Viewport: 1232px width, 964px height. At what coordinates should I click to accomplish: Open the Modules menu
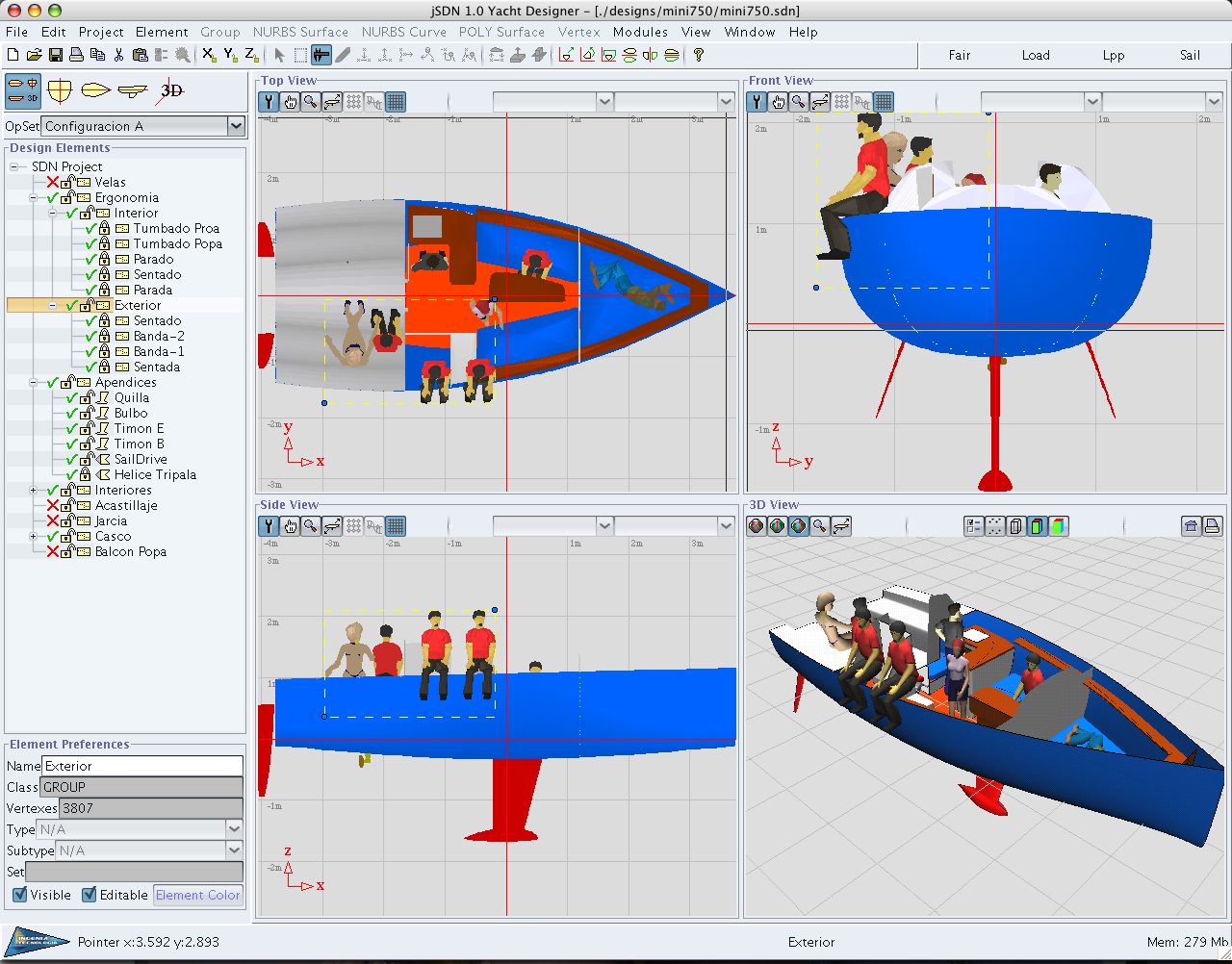pyautogui.click(x=640, y=32)
